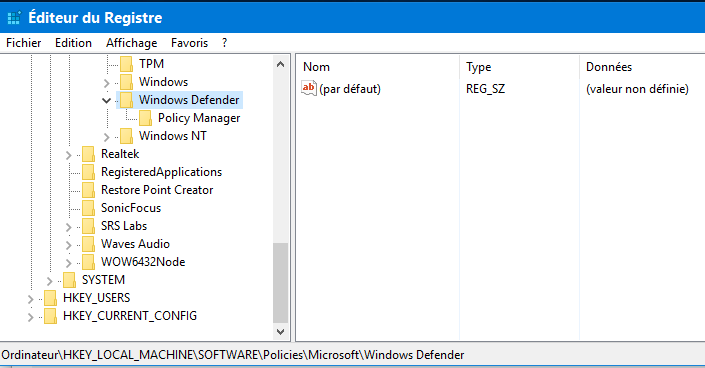
Task: Click the WOW6432Node folder icon
Action: [x=89, y=262]
